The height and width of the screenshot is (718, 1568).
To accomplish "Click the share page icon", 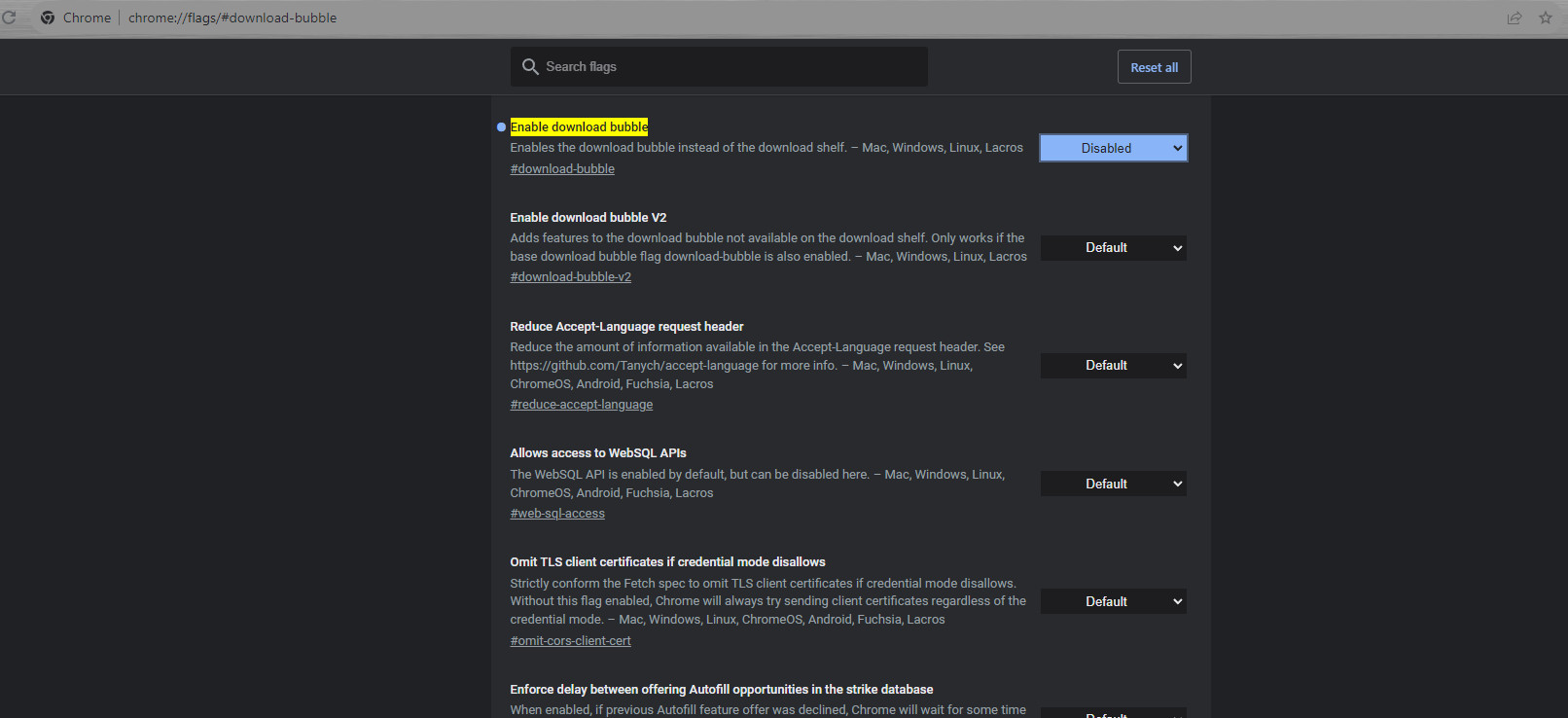I will pos(1515,18).
